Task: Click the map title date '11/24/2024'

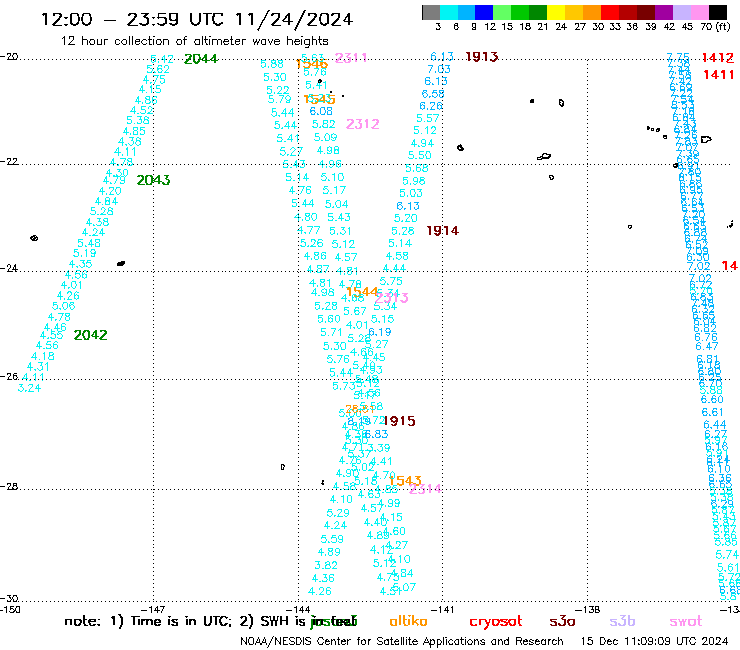Action: point(294,19)
